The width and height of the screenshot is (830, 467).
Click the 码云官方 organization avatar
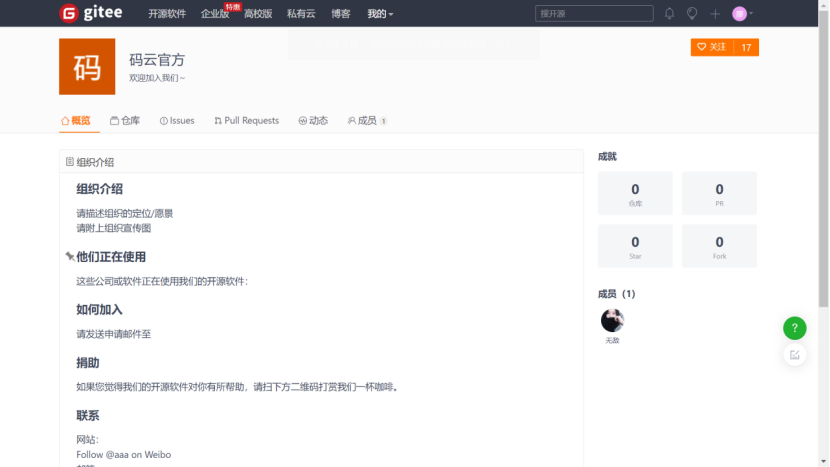pos(87,67)
